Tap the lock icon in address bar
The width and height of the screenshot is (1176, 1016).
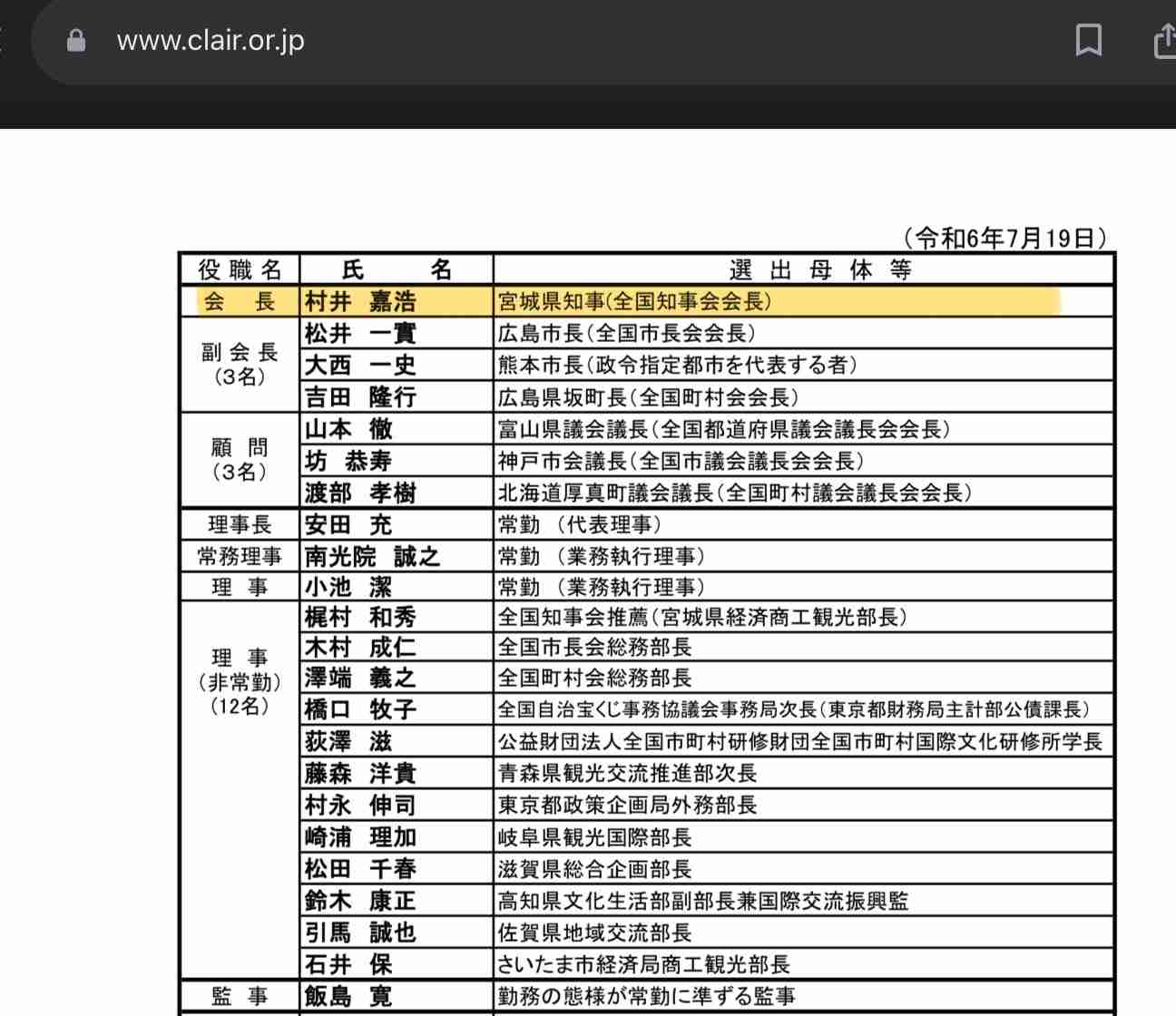(76, 41)
